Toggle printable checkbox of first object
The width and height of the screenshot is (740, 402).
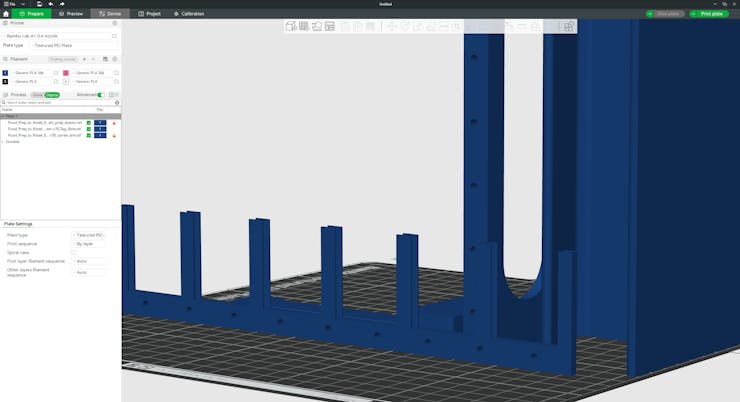[x=89, y=123]
